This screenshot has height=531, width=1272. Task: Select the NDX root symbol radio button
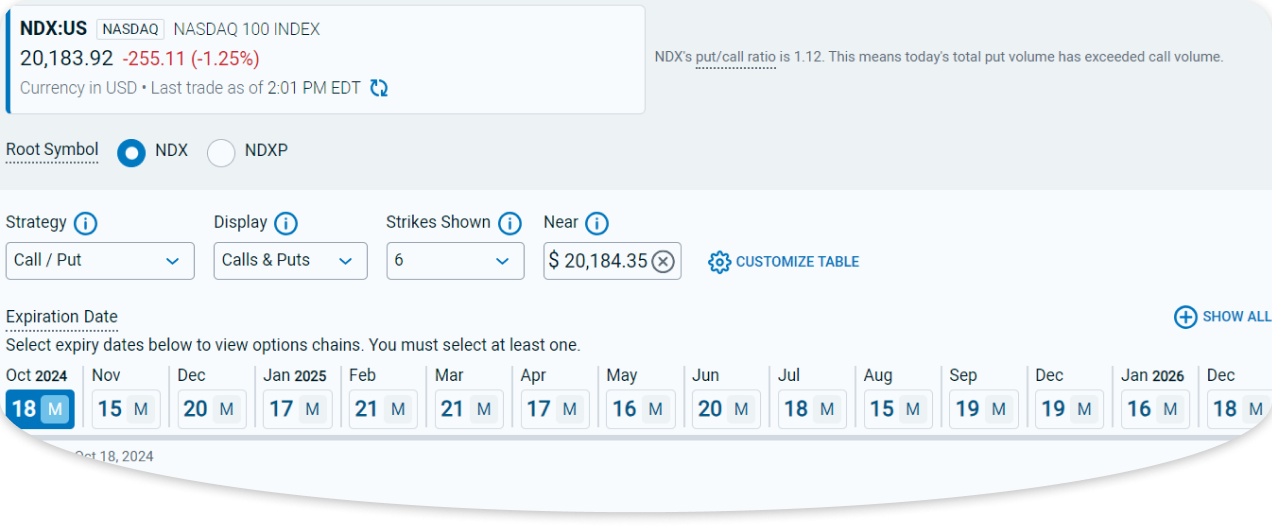pos(131,153)
